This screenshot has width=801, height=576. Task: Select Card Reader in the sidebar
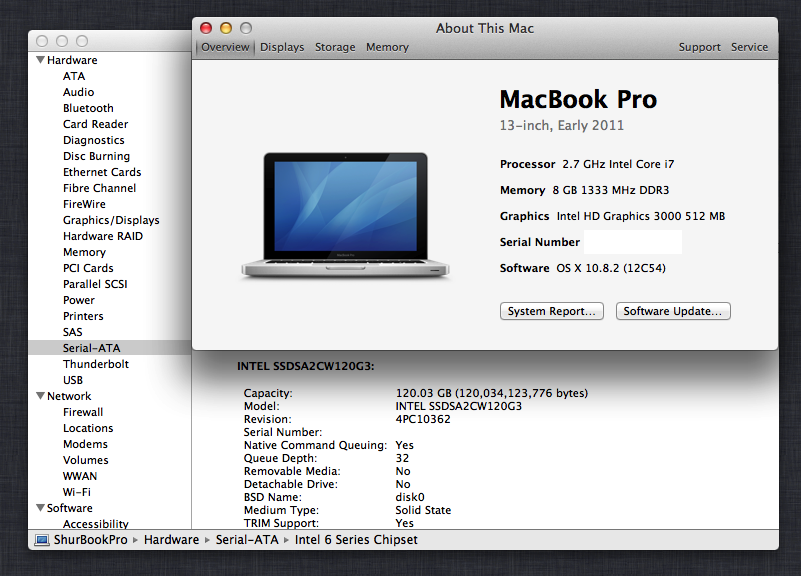click(96, 124)
